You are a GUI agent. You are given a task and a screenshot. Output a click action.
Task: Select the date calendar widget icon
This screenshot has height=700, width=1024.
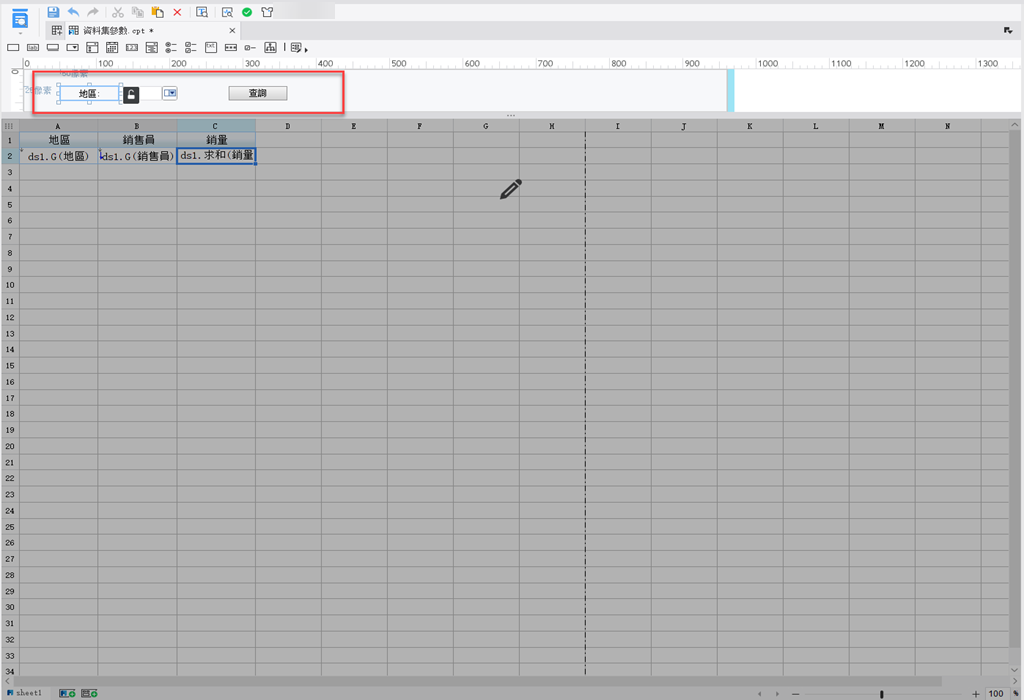(112, 47)
